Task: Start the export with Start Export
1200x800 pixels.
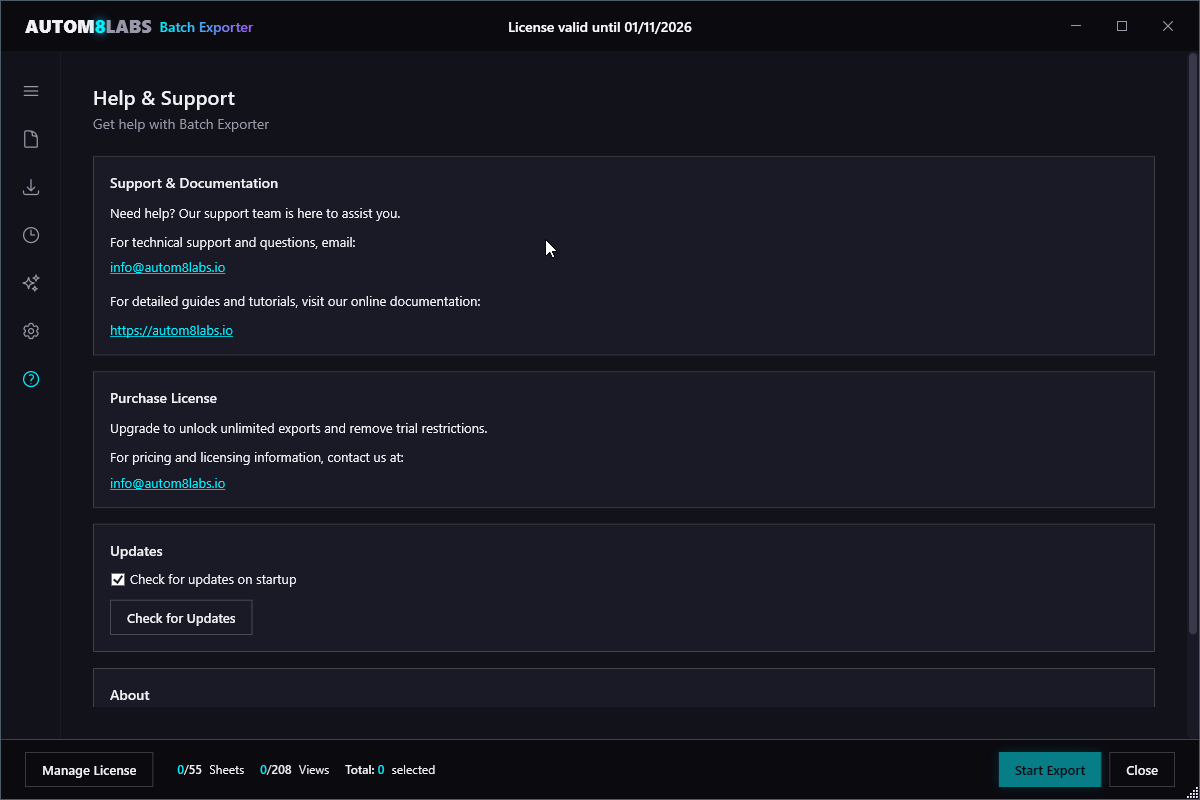Action: [1049, 769]
